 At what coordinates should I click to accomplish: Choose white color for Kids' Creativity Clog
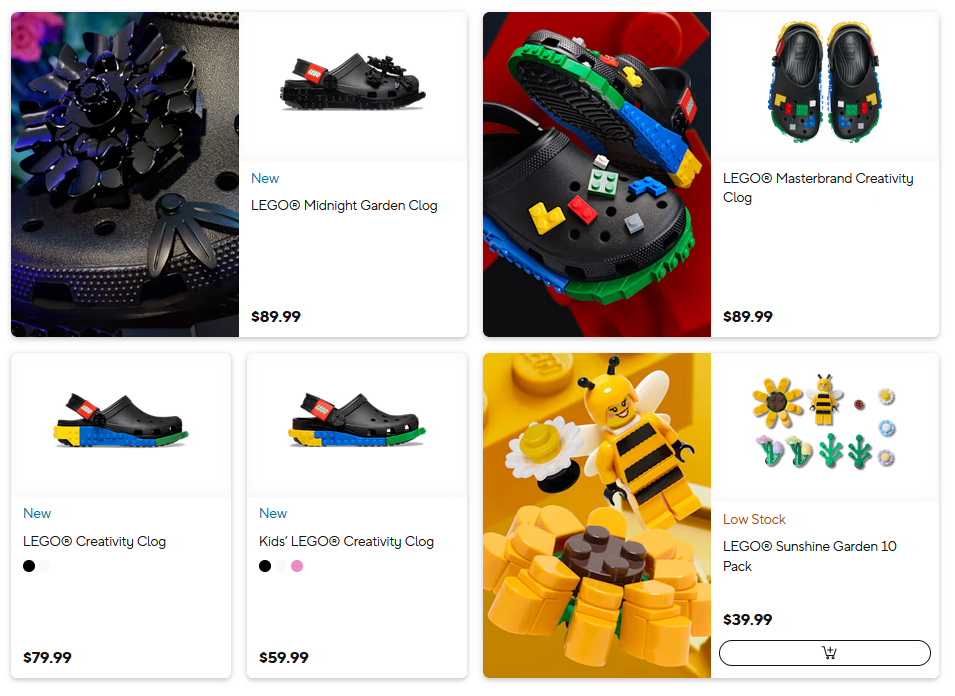(x=281, y=566)
